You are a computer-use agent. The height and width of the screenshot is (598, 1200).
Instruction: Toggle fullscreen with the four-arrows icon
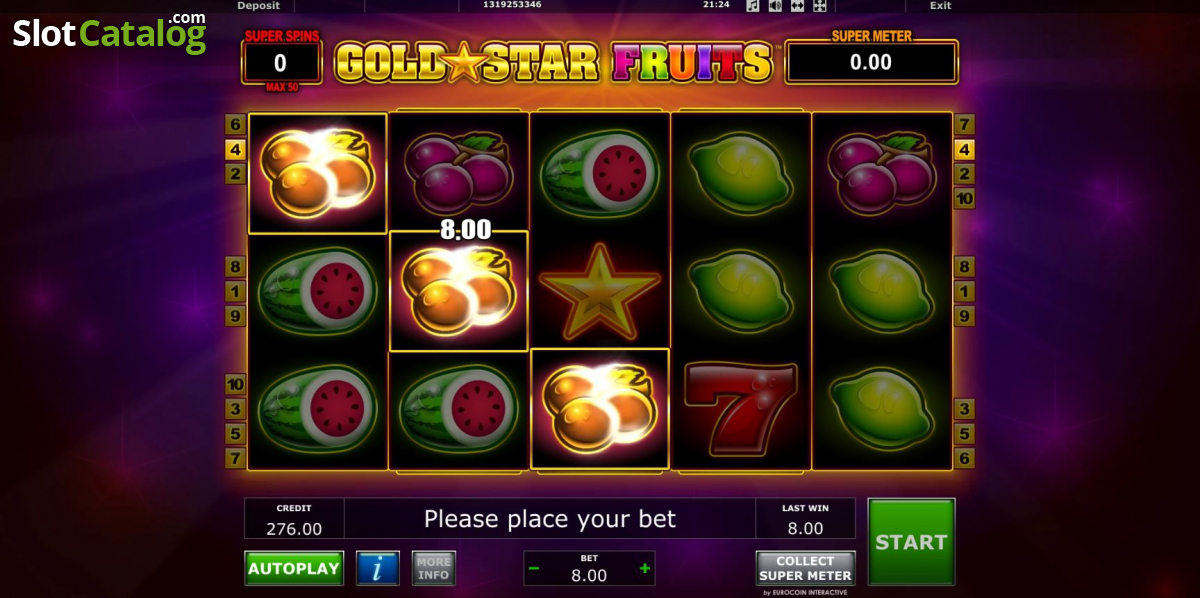coord(819,6)
